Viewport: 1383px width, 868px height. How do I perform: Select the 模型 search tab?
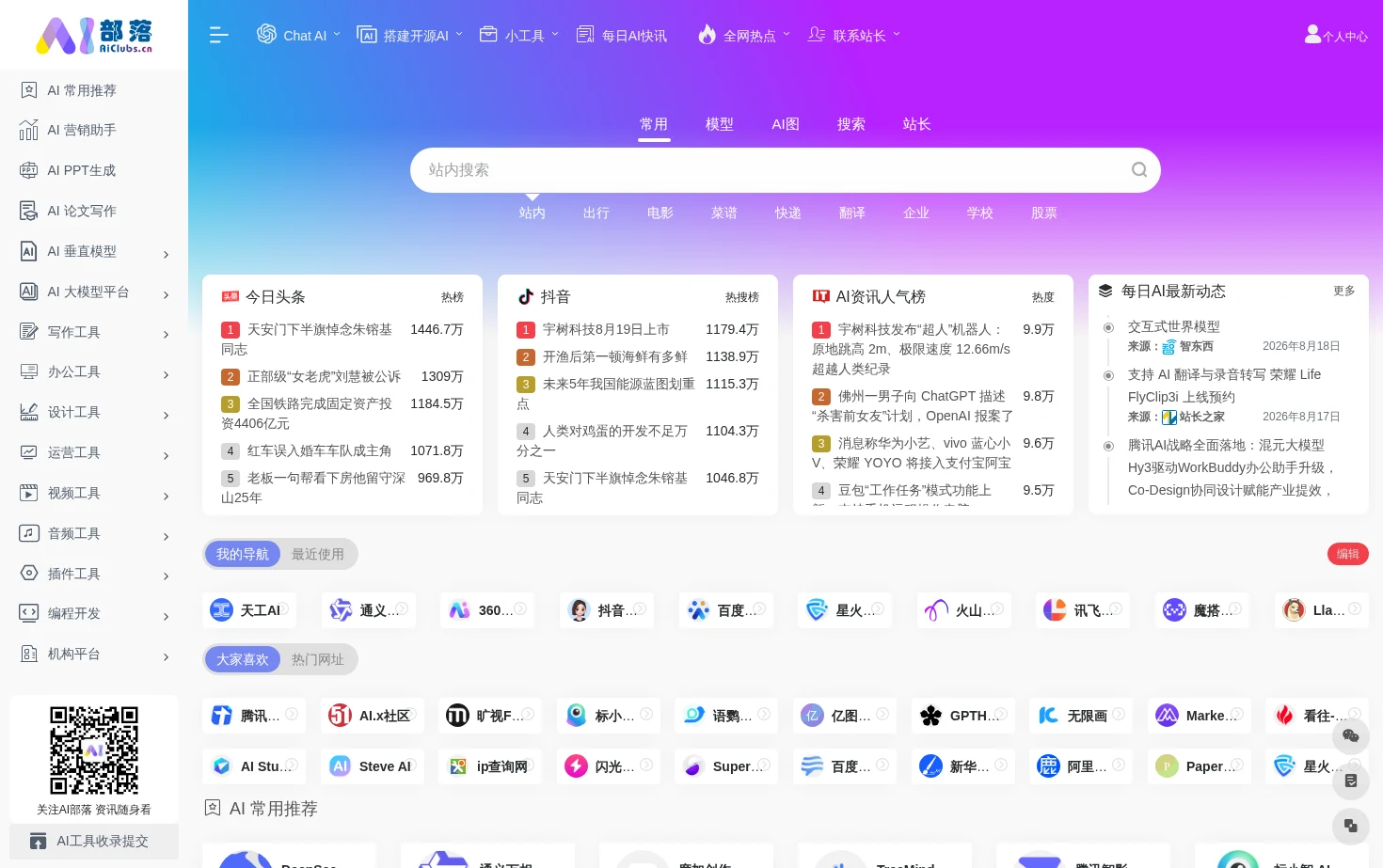[720, 124]
